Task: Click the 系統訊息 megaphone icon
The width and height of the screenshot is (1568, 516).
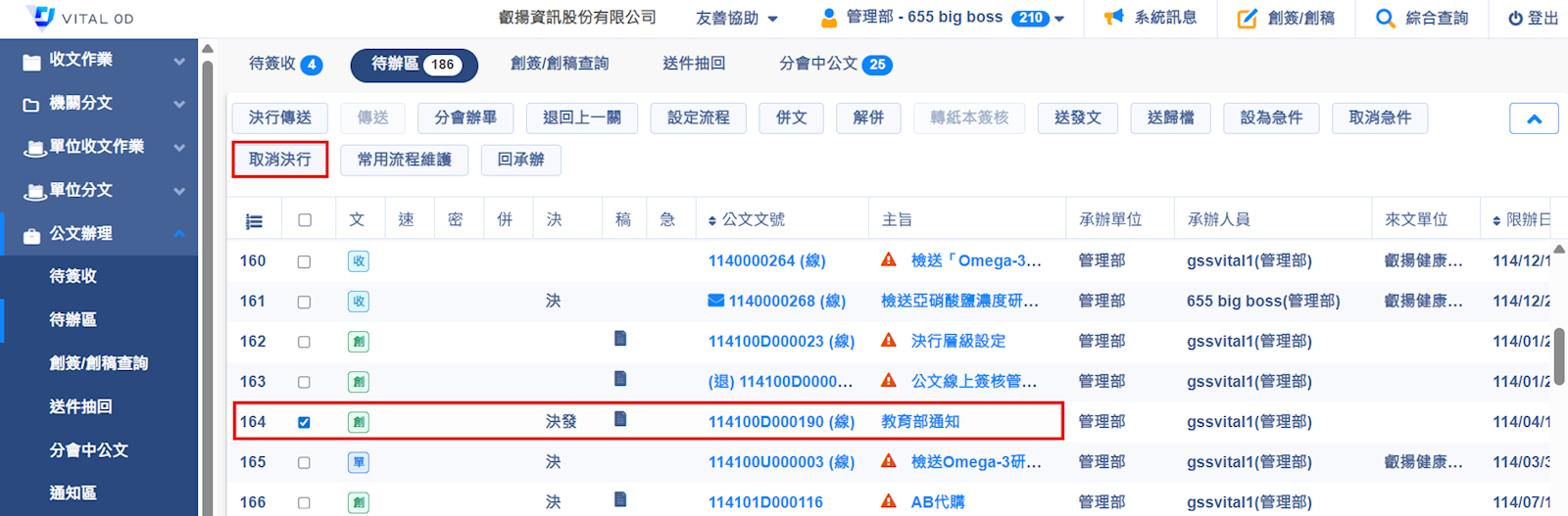Action: click(1113, 18)
